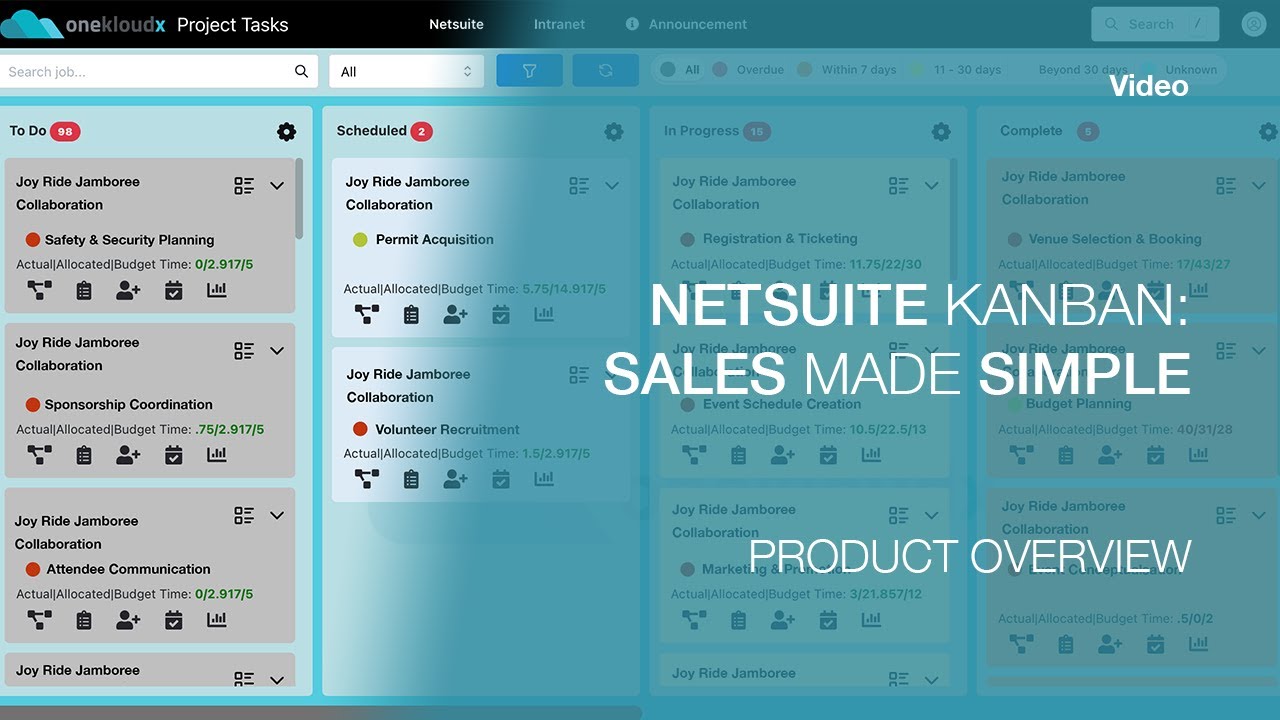Open Scheduled column settings gear
The height and width of the screenshot is (720, 1280).
614,132
